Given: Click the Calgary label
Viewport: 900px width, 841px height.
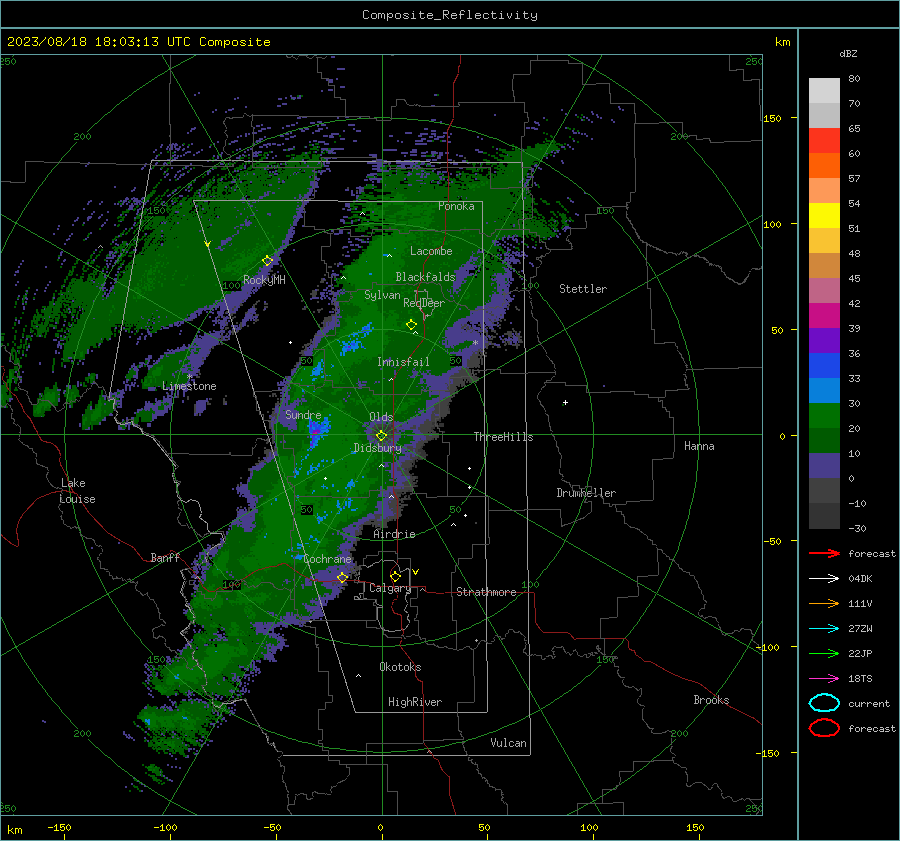Looking at the screenshot, I should click(390, 588).
